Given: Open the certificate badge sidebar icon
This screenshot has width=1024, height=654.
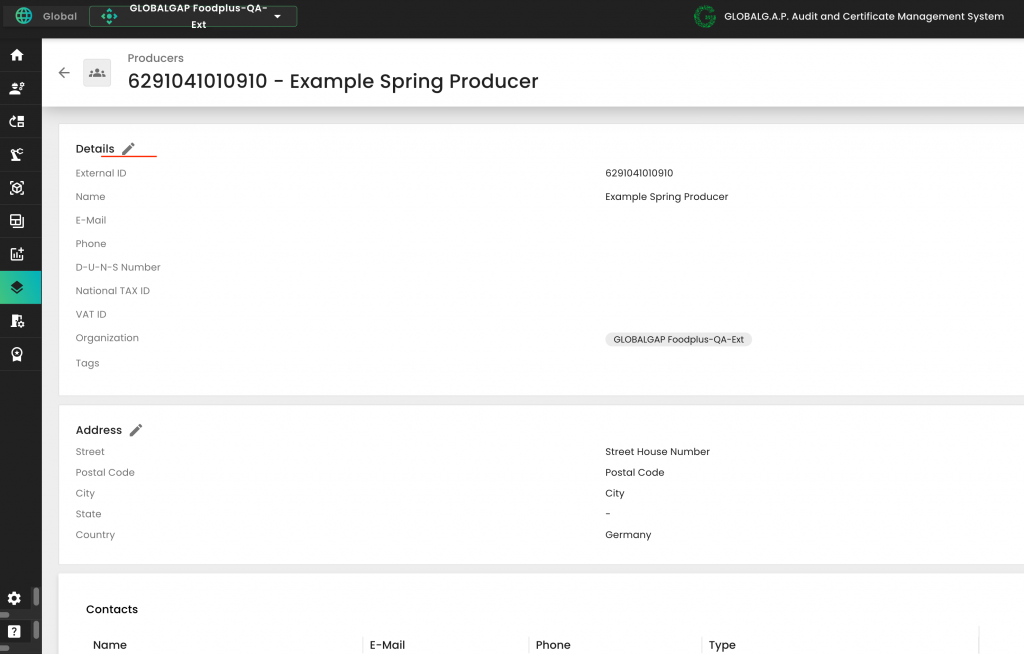Looking at the screenshot, I should click(x=16, y=354).
